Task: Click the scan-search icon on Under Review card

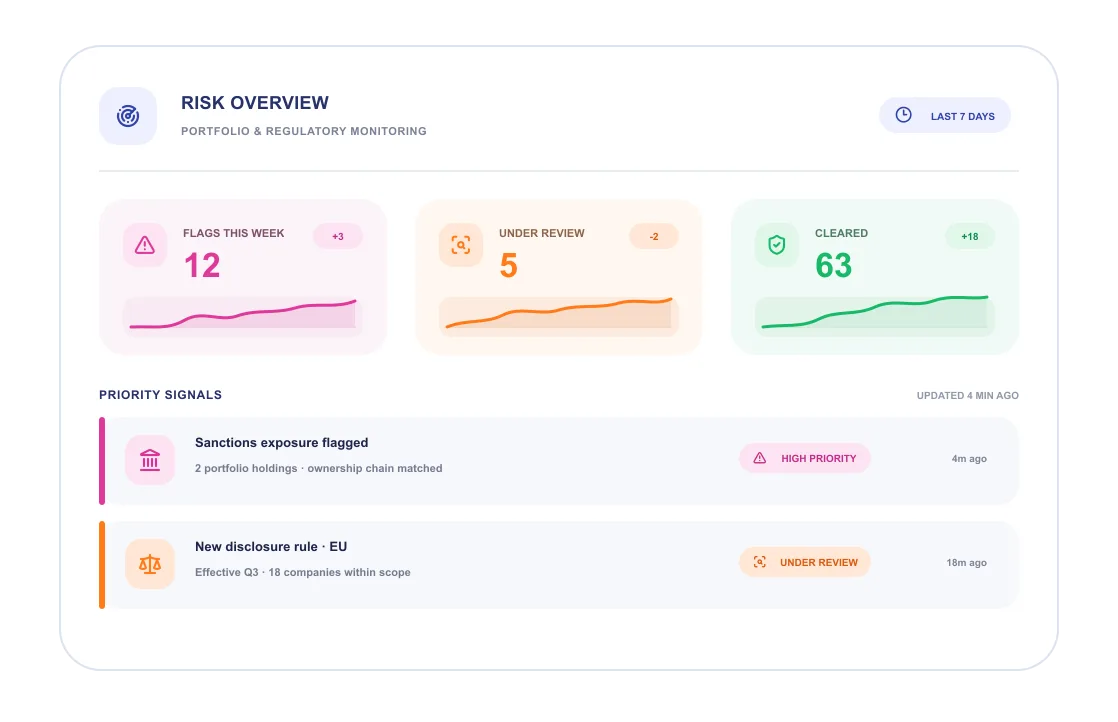Action: click(461, 245)
